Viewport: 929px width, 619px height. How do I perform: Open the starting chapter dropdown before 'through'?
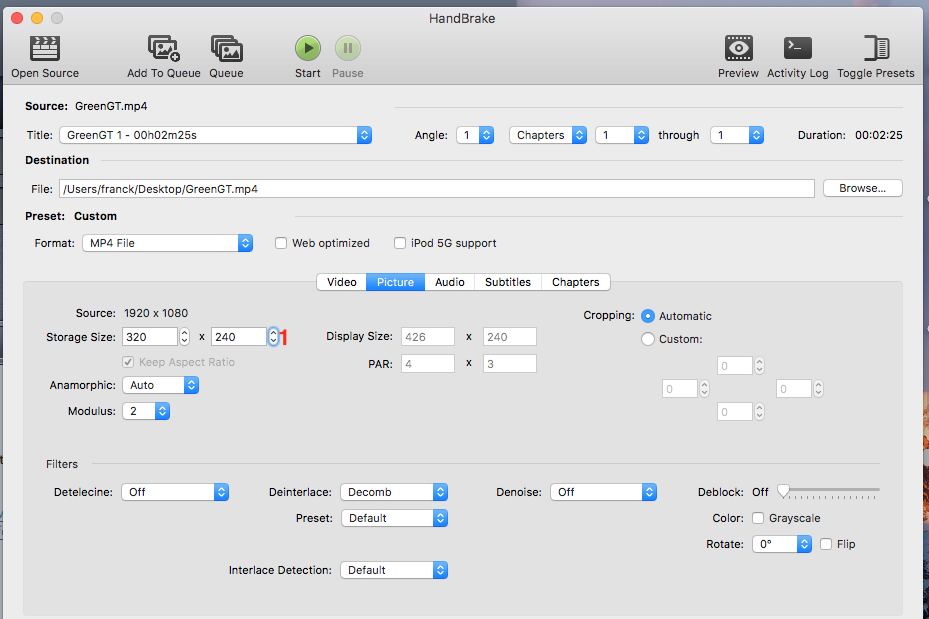click(622, 135)
